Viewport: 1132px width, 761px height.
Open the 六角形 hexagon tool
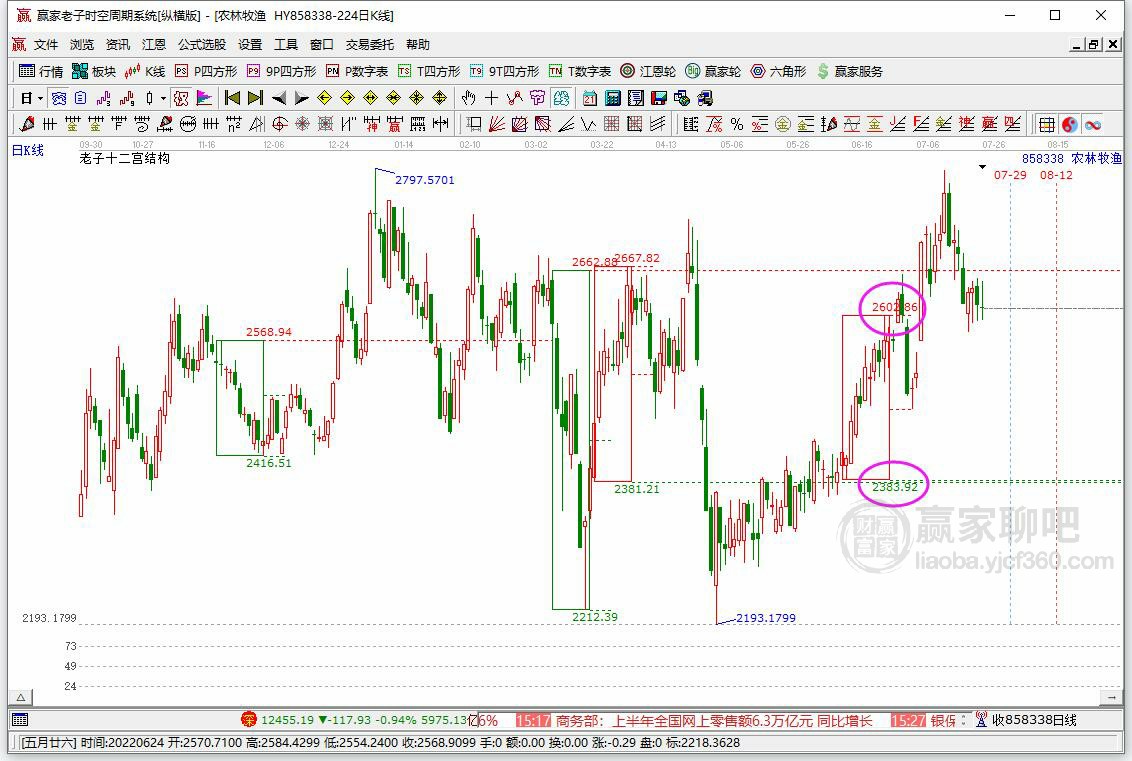(x=778, y=71)
